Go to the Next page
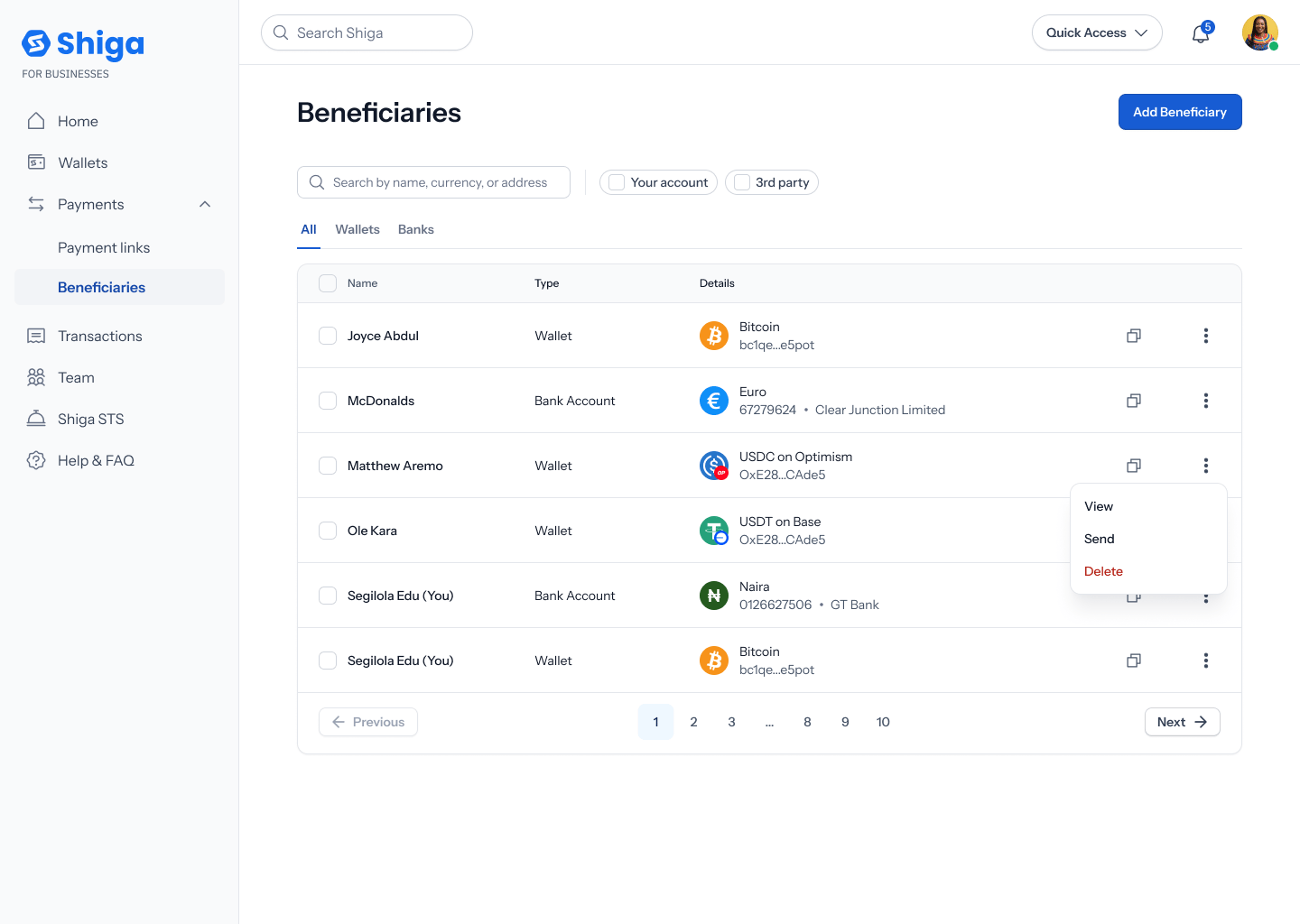The height and width of the screenshot is (924, 1300). pos(1183,722)
